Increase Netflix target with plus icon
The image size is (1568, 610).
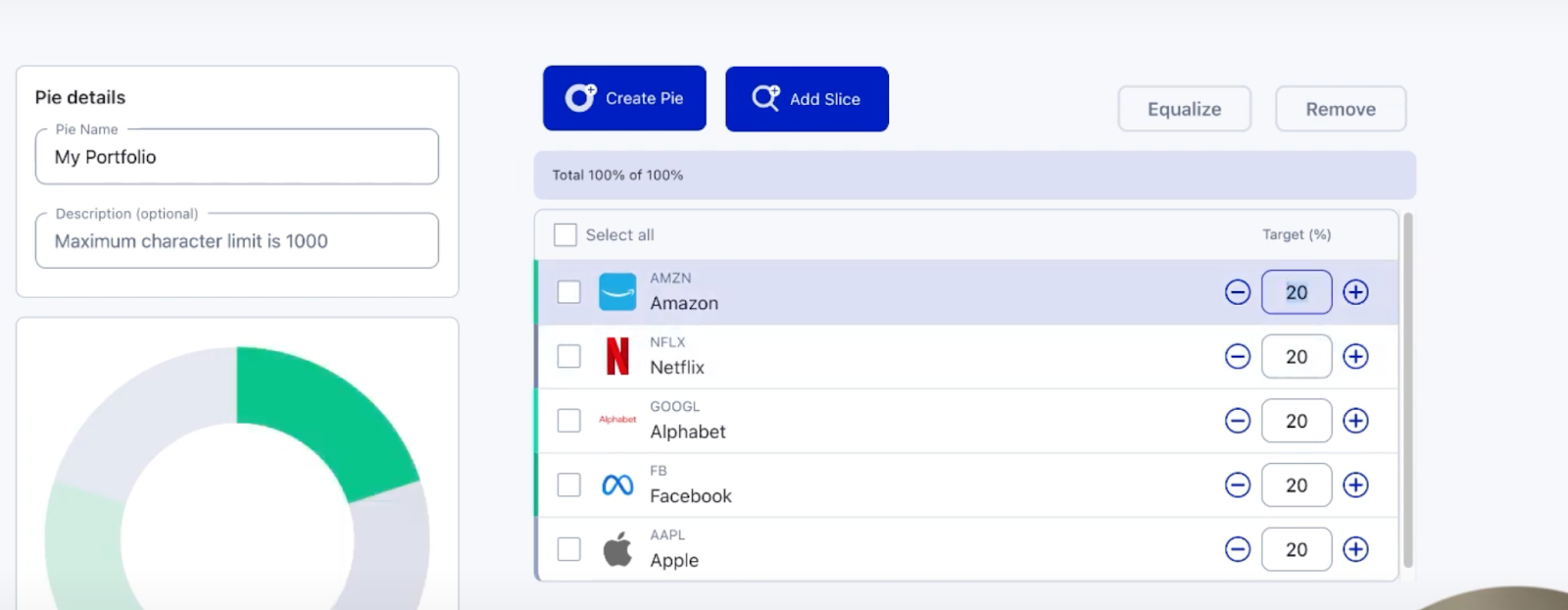[1355, 357]
